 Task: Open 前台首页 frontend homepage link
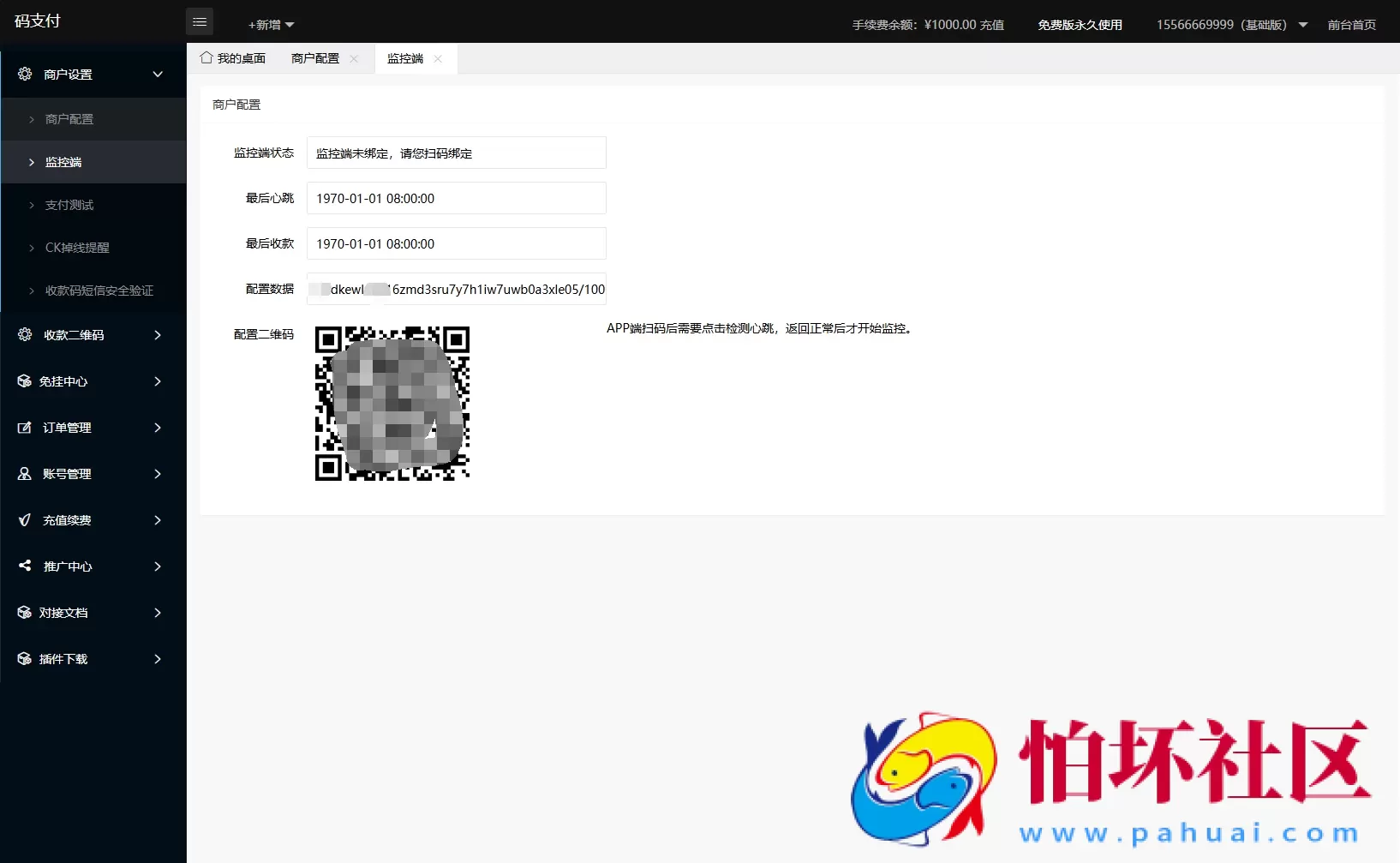click(x=1351, y=25)
